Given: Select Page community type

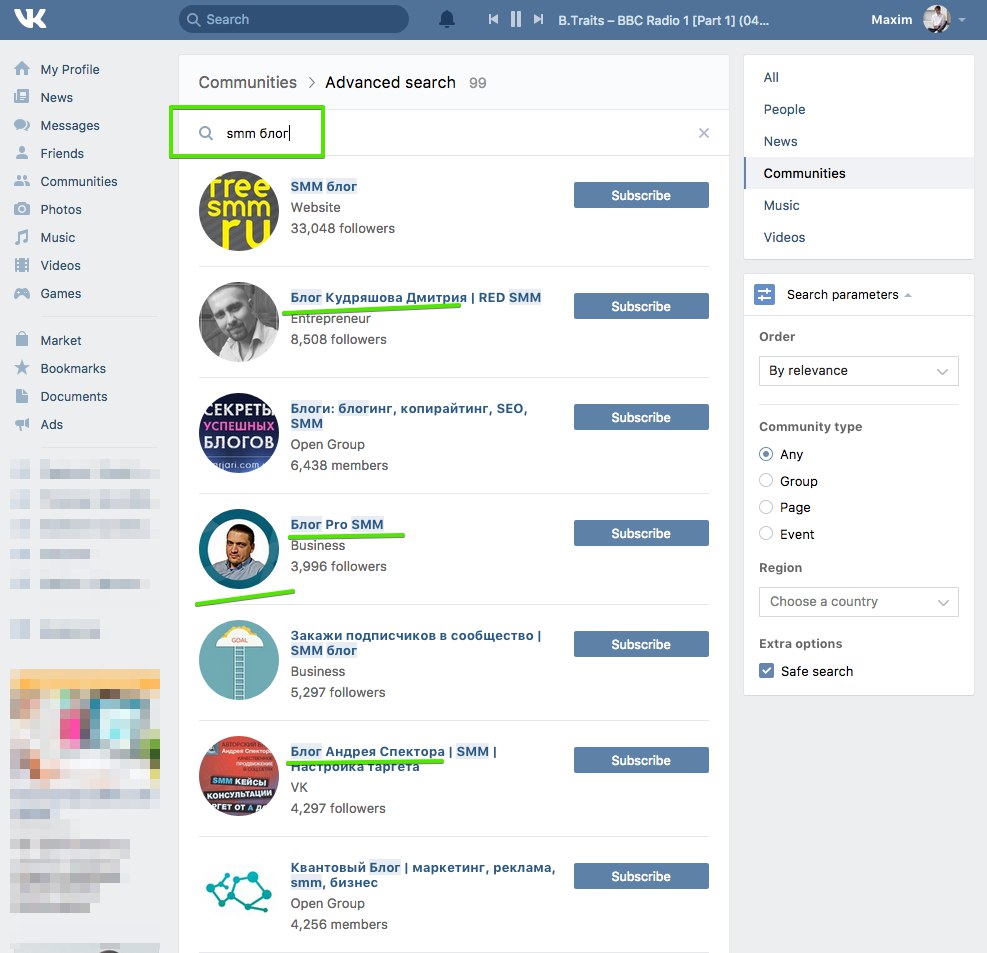Looking at the screenshot, I should 765,507.
